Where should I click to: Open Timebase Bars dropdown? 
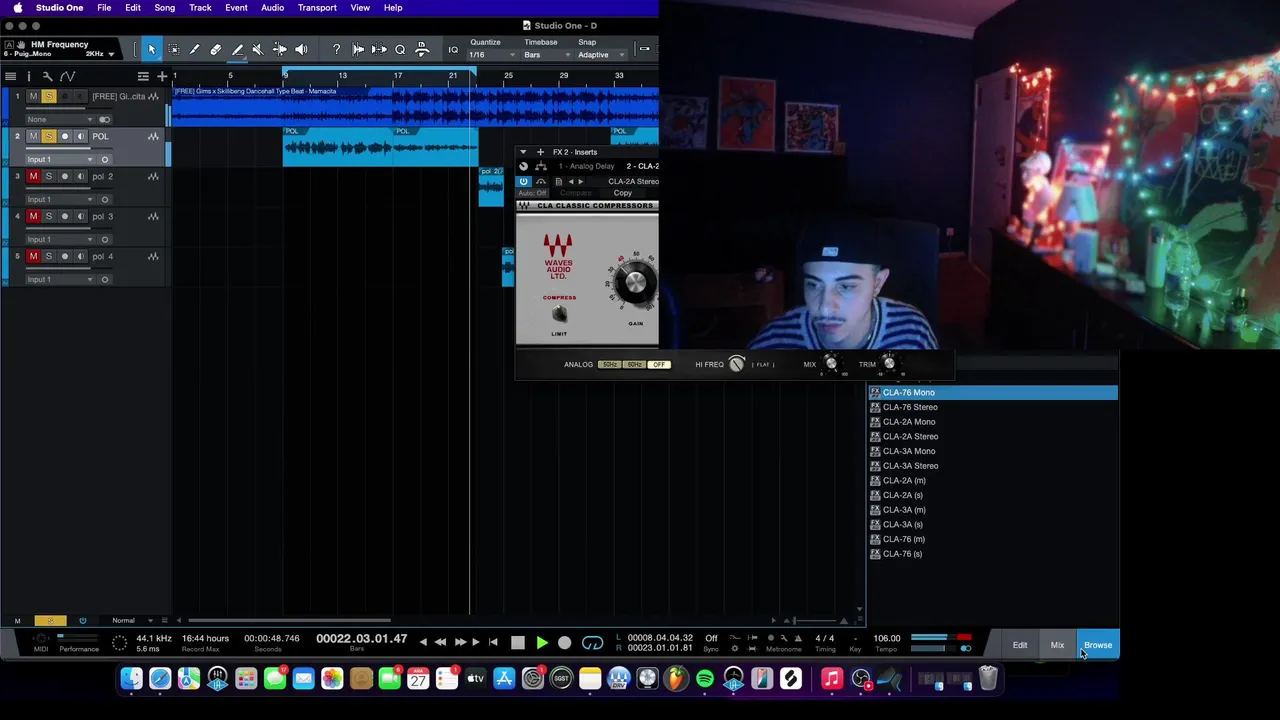point(547,54)
